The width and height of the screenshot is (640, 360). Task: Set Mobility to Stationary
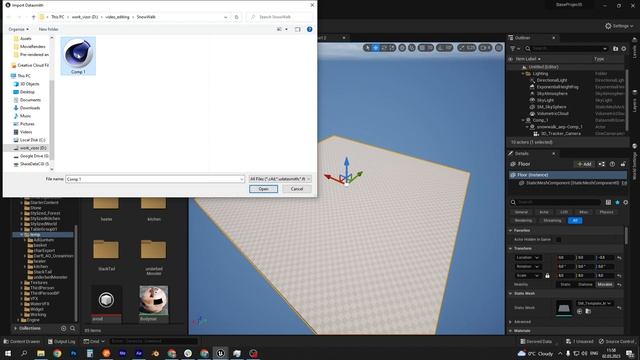585,284
